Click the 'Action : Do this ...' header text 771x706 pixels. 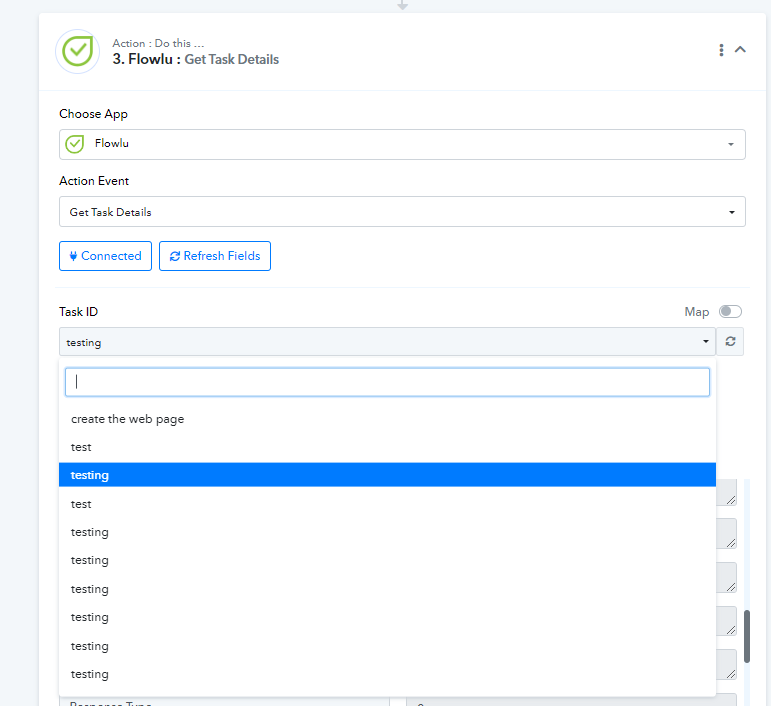pyautogui.click(x=158, y=43)
